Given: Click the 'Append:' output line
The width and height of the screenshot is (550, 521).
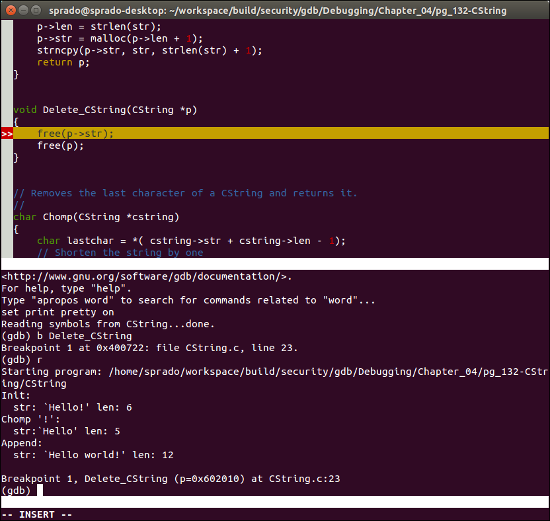Looking at the screenshot, I should click(22, 443).
